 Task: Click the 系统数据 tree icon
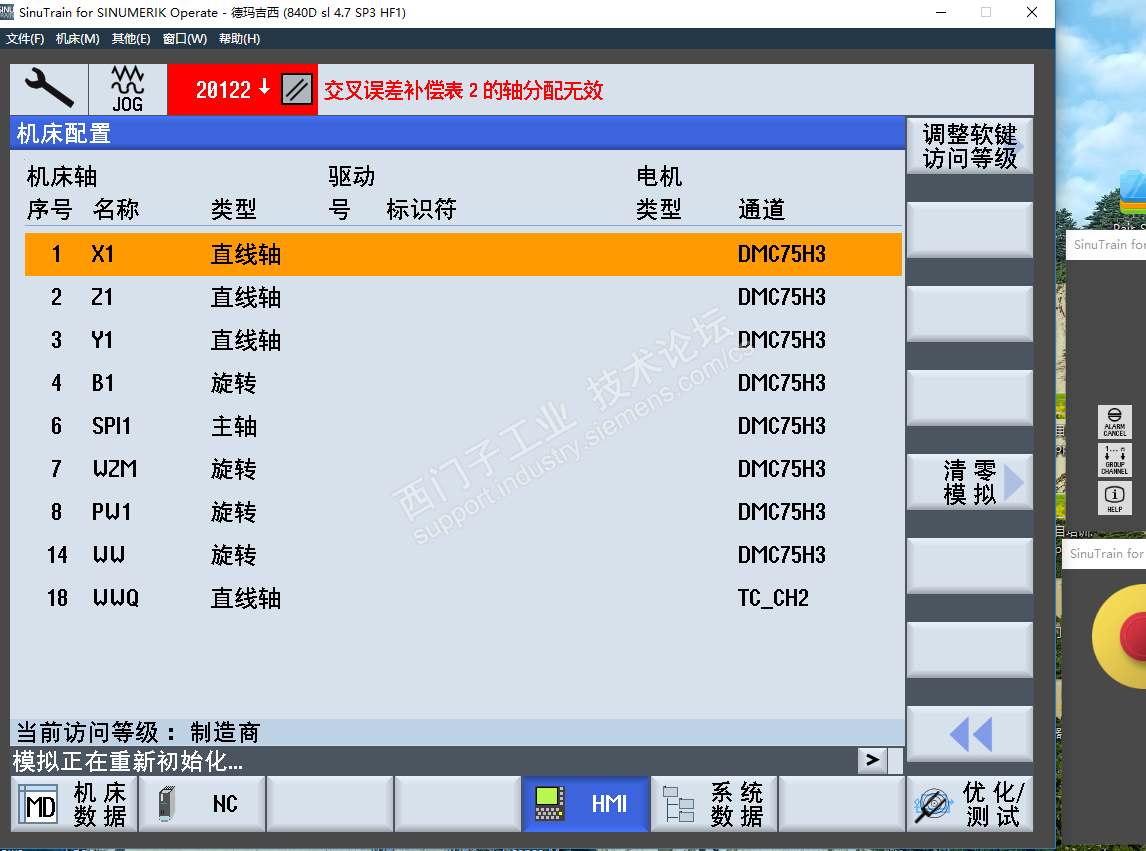coord(678,804)
